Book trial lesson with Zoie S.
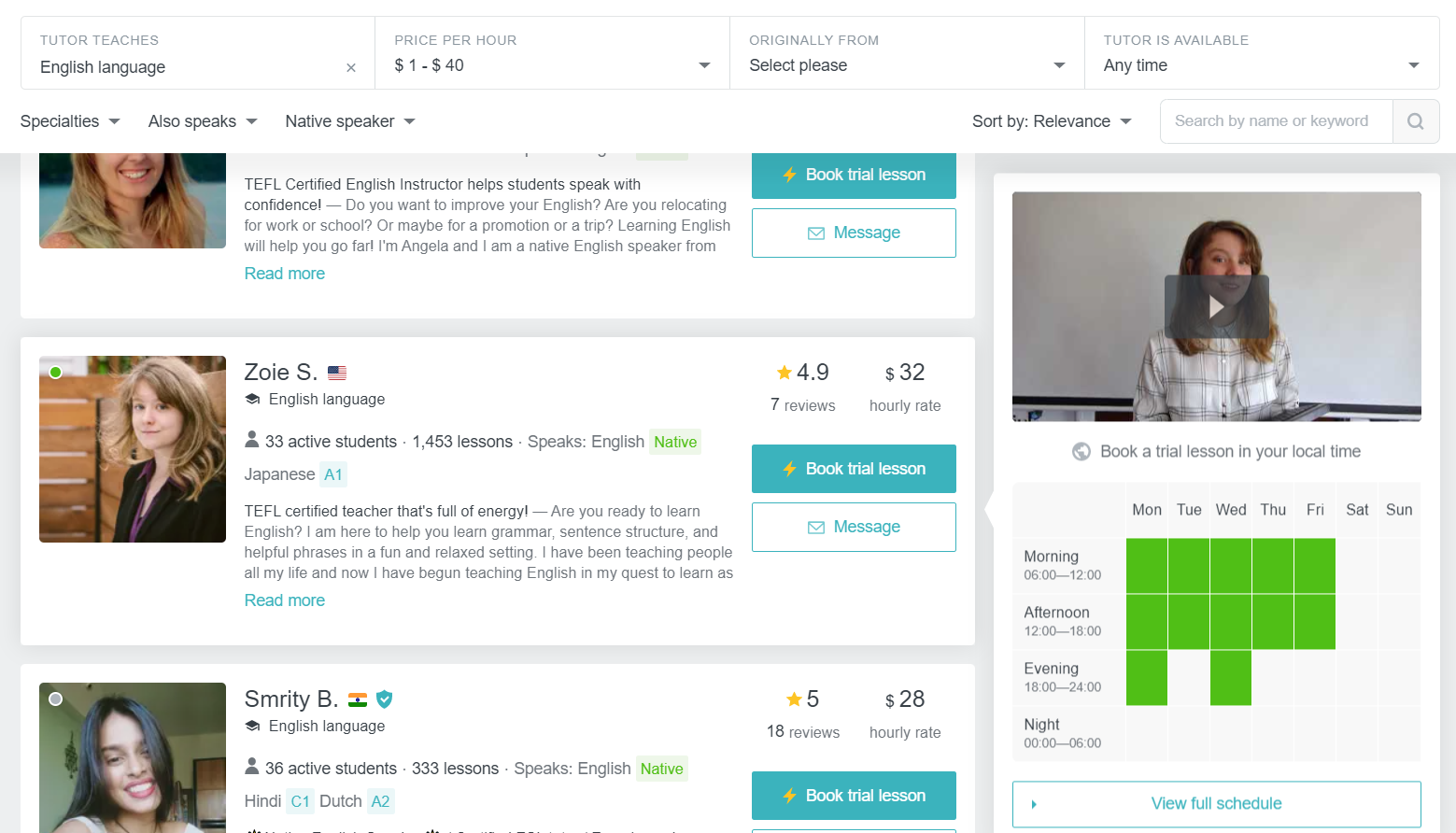This screenshot has height=833, width=1456. pos(854,469)
